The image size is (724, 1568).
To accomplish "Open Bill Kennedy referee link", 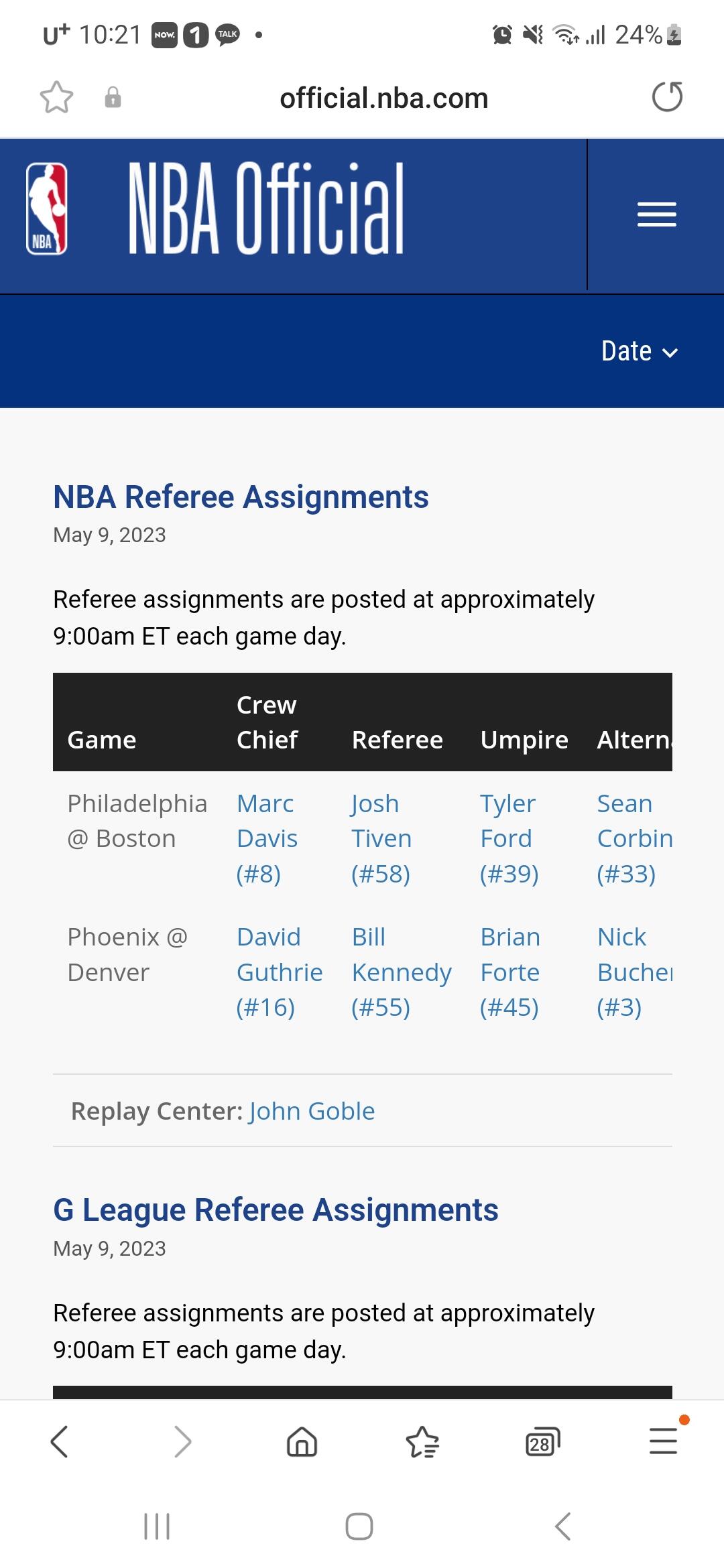I will pos(401,972).
